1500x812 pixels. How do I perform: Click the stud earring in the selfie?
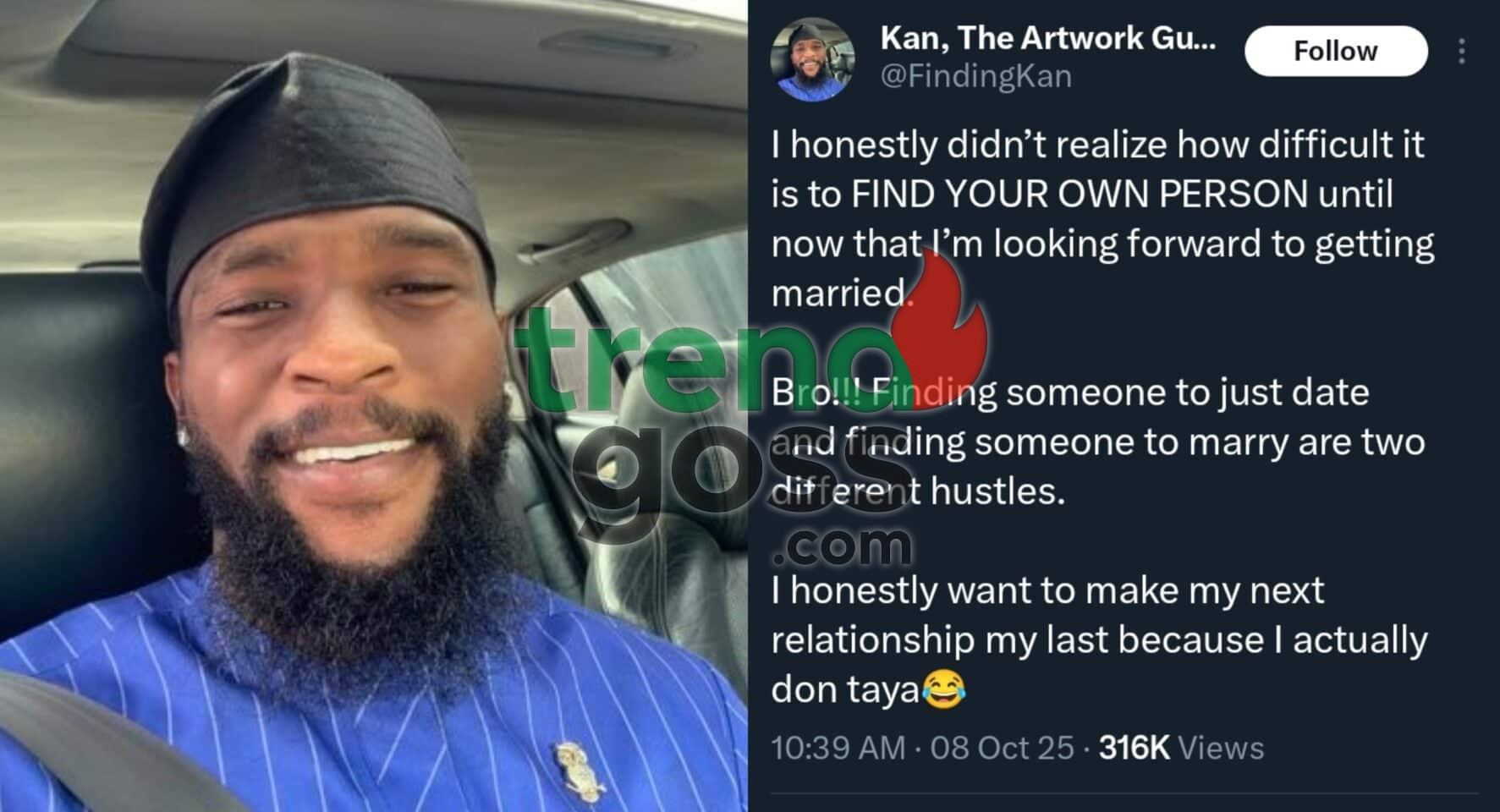tap(183, 436)
